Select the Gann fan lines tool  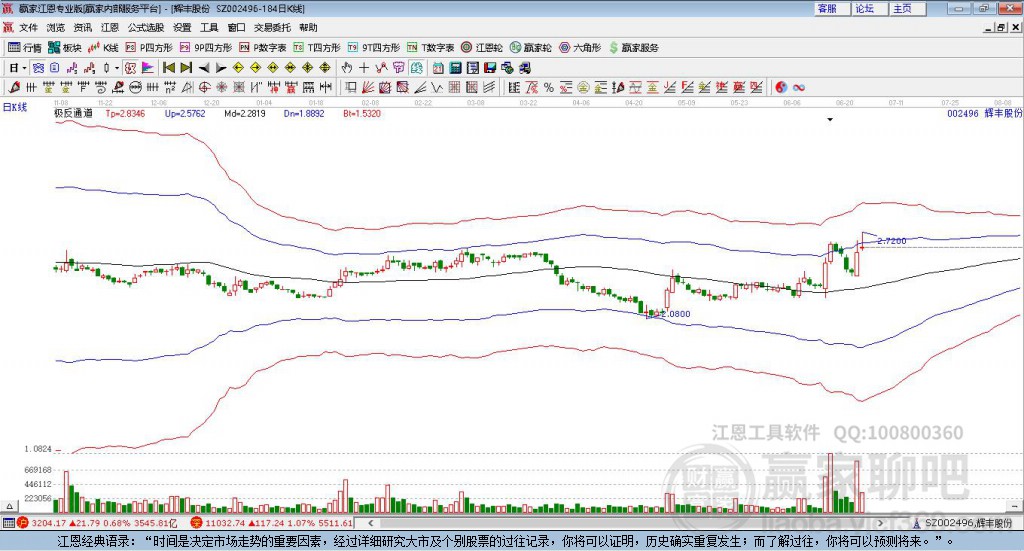coord(367,87)
